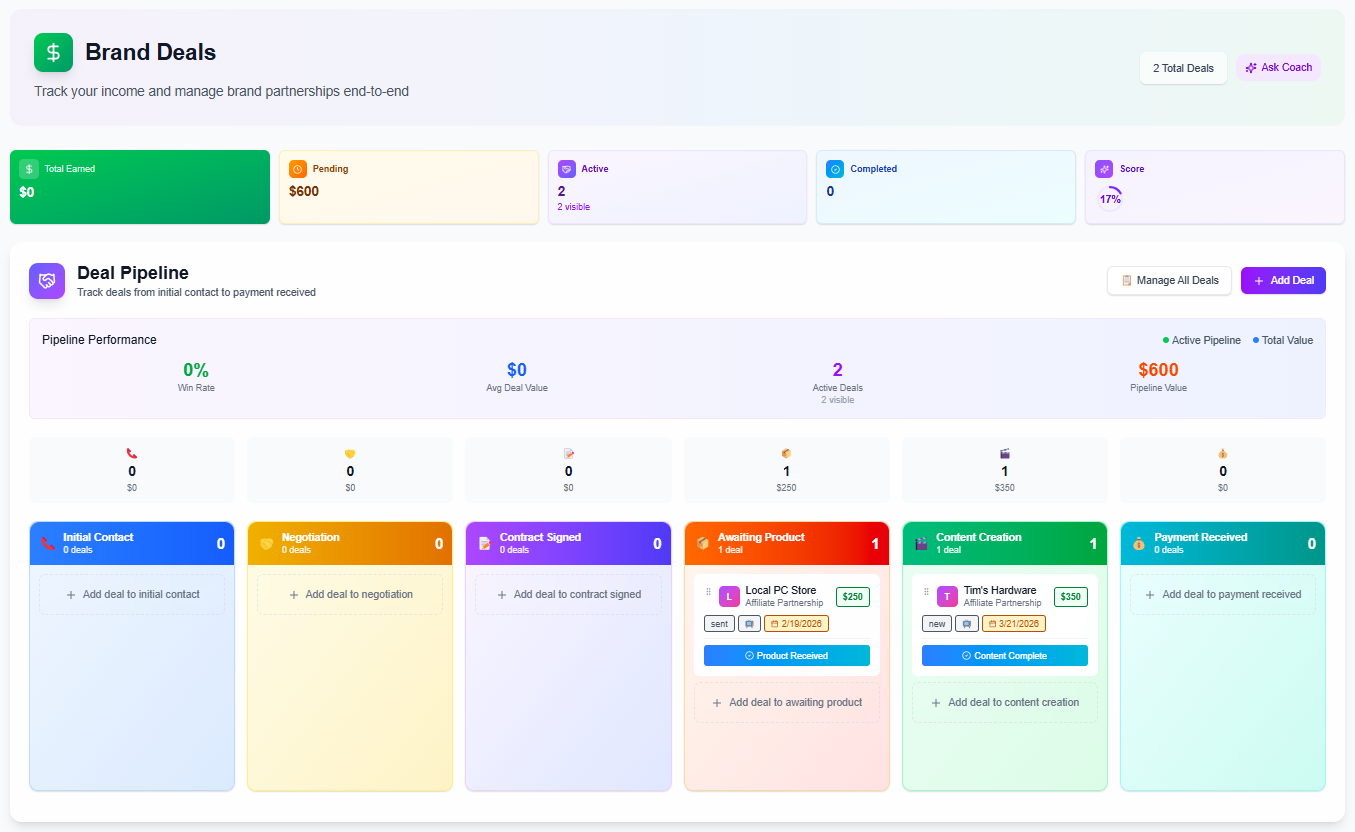Click the drag handle on Tim's Hardware card
The width and height of the screenshot is (1355, 832).
click(x=926, y=592)
